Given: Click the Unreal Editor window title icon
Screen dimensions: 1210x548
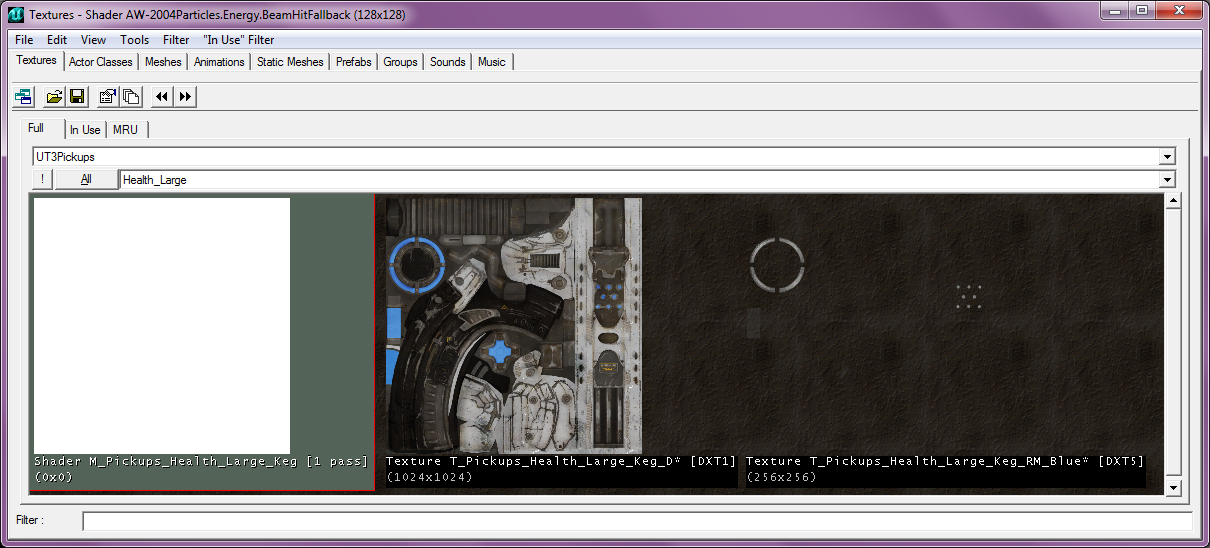Looking at the screenshot, I should pyautogui.click(x=16, y=14).
